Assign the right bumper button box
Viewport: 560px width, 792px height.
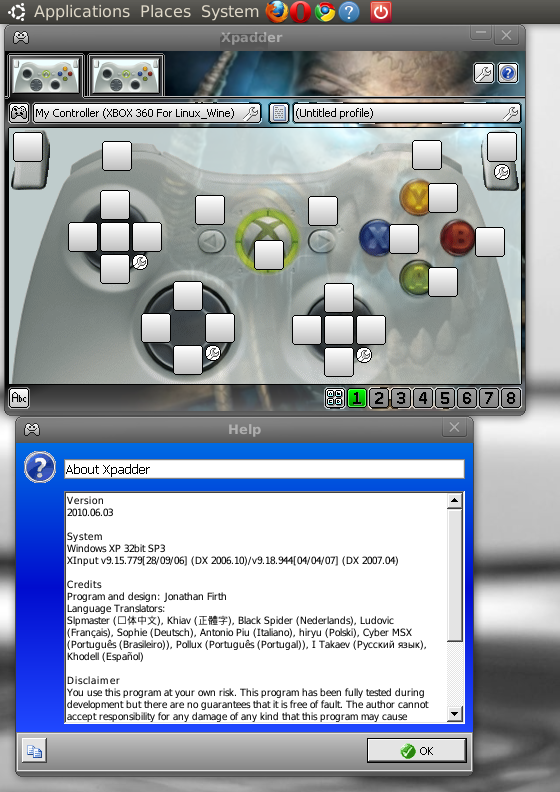point(427,155)
